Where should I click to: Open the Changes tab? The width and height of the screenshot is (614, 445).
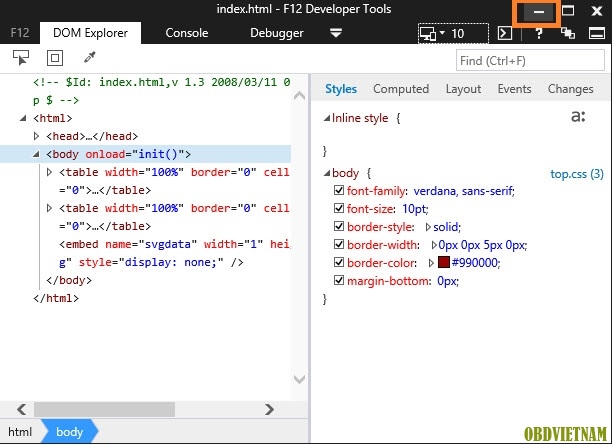pyautogui.click(x=570, y=89)
